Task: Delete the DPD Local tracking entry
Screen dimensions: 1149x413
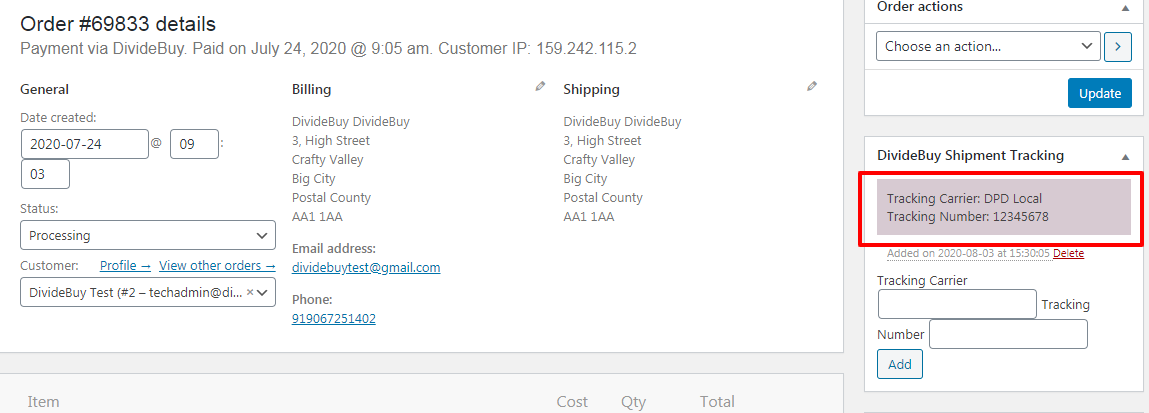Action: [1068, 254]
